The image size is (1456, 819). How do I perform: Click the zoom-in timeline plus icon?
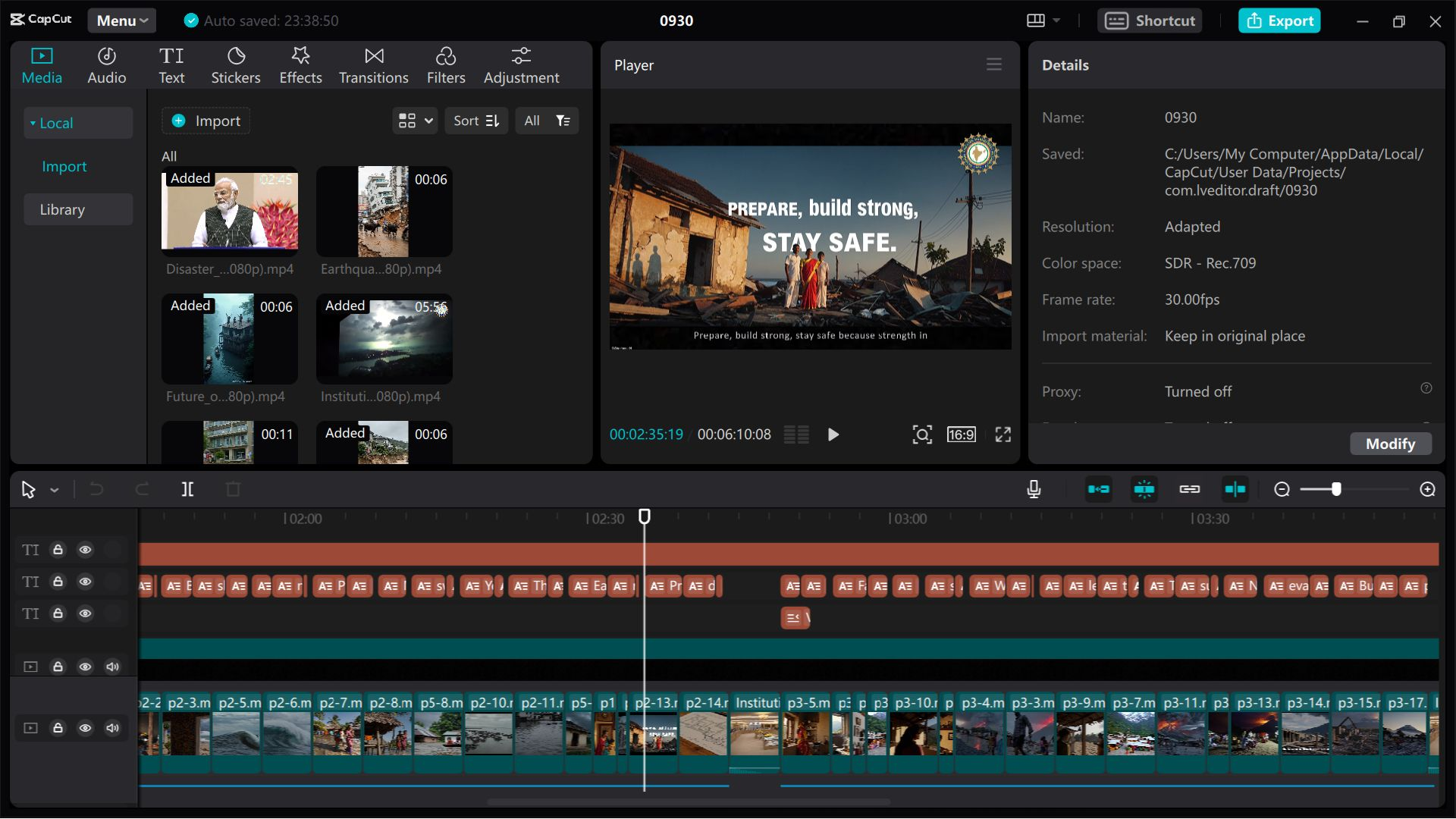(x=1427, y=489)
